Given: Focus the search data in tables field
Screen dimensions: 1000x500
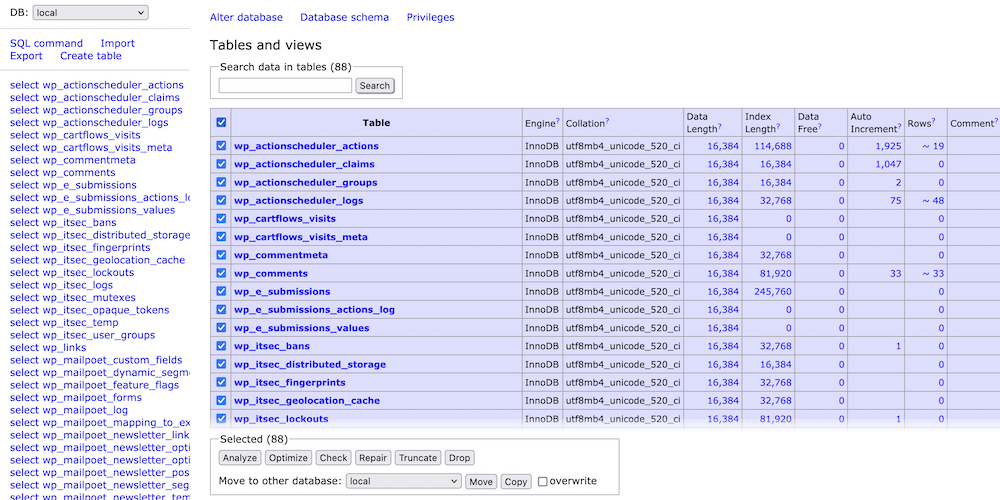Looking at the screenshot, I should [x=285, y=85].
